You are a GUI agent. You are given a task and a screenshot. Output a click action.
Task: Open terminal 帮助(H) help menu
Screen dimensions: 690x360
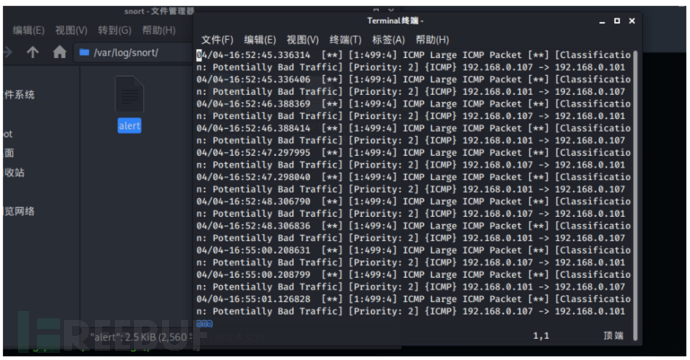click(x=432, y=40)
